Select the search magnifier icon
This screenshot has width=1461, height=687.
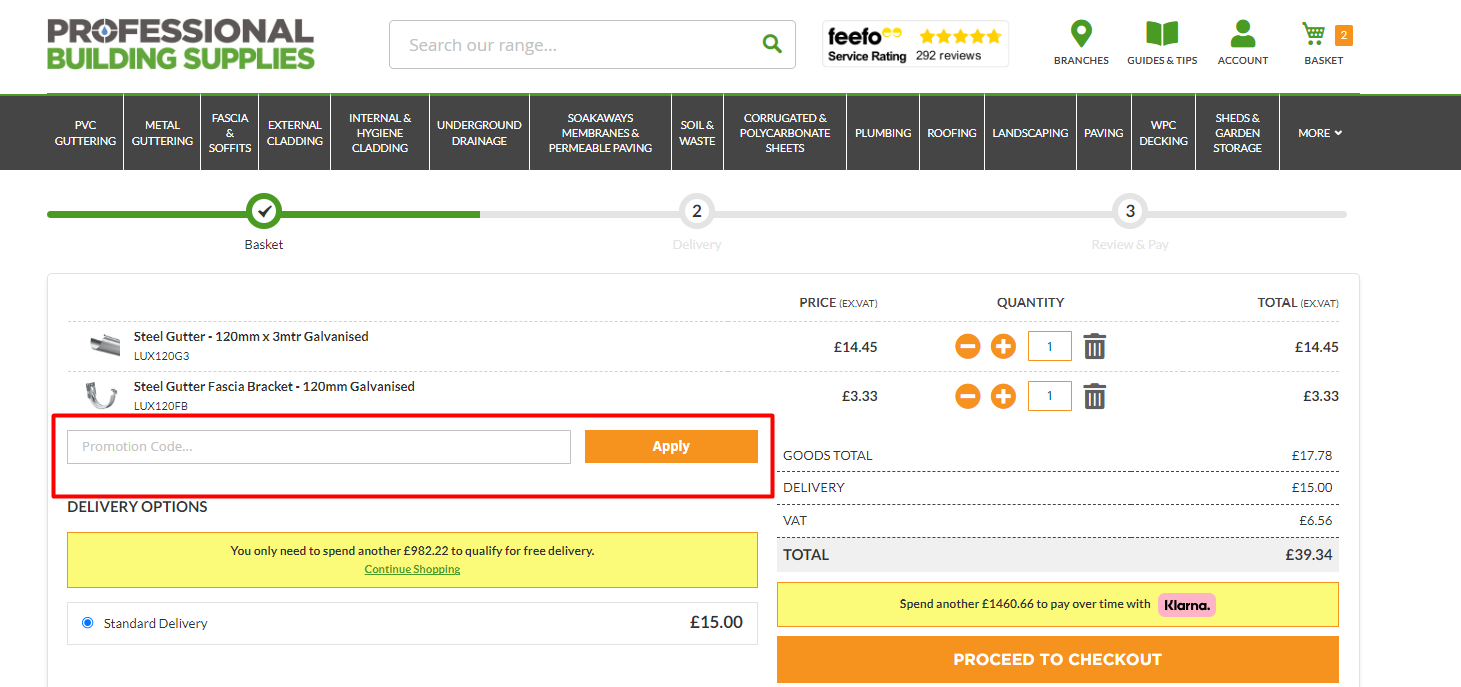click(770, 44)
